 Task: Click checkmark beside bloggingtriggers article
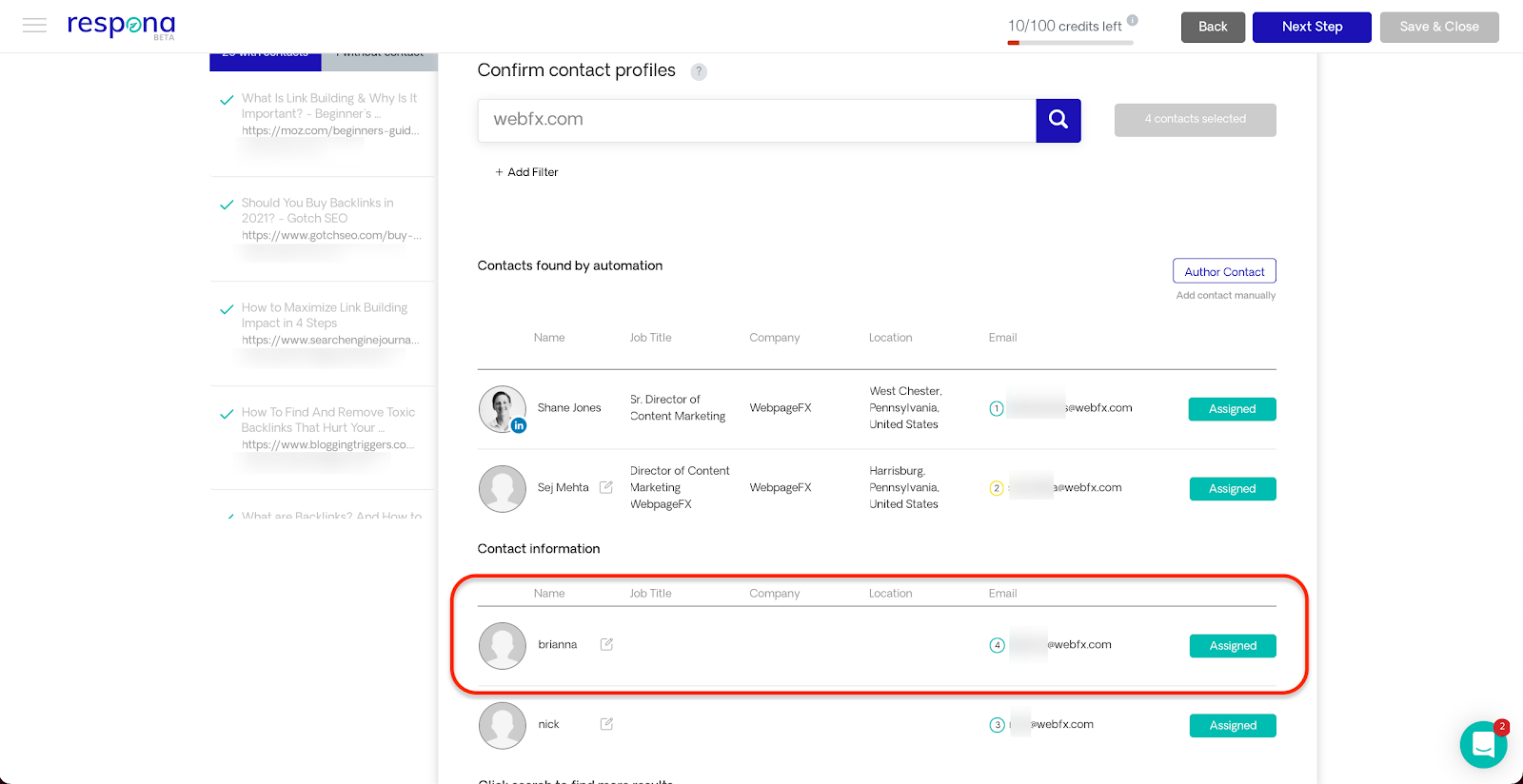(x=227, y=414)
